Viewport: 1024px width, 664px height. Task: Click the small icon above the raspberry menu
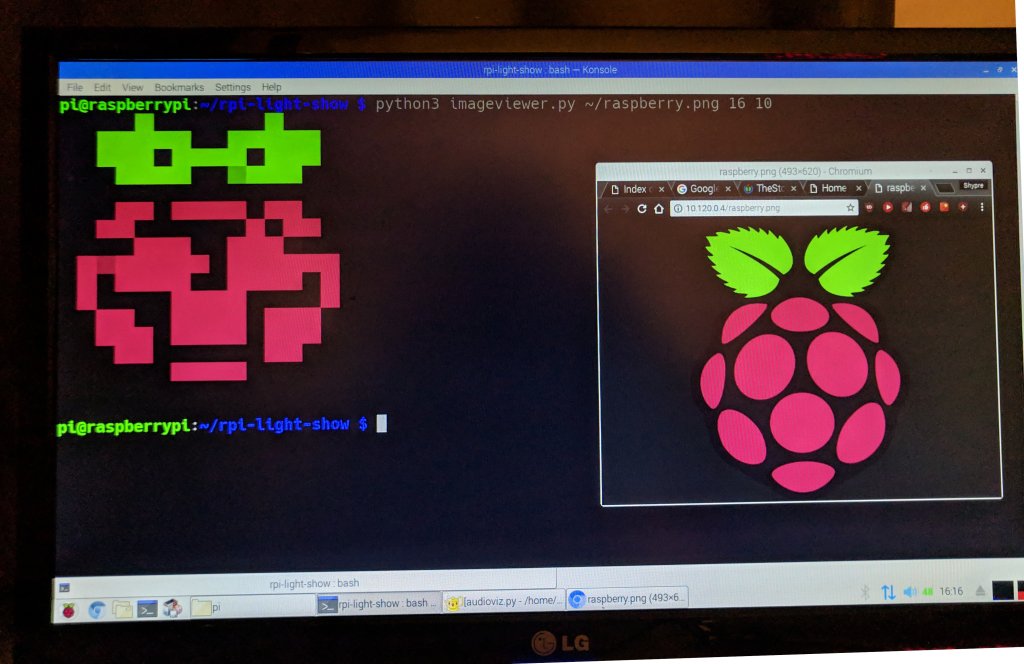pos(65,588)
